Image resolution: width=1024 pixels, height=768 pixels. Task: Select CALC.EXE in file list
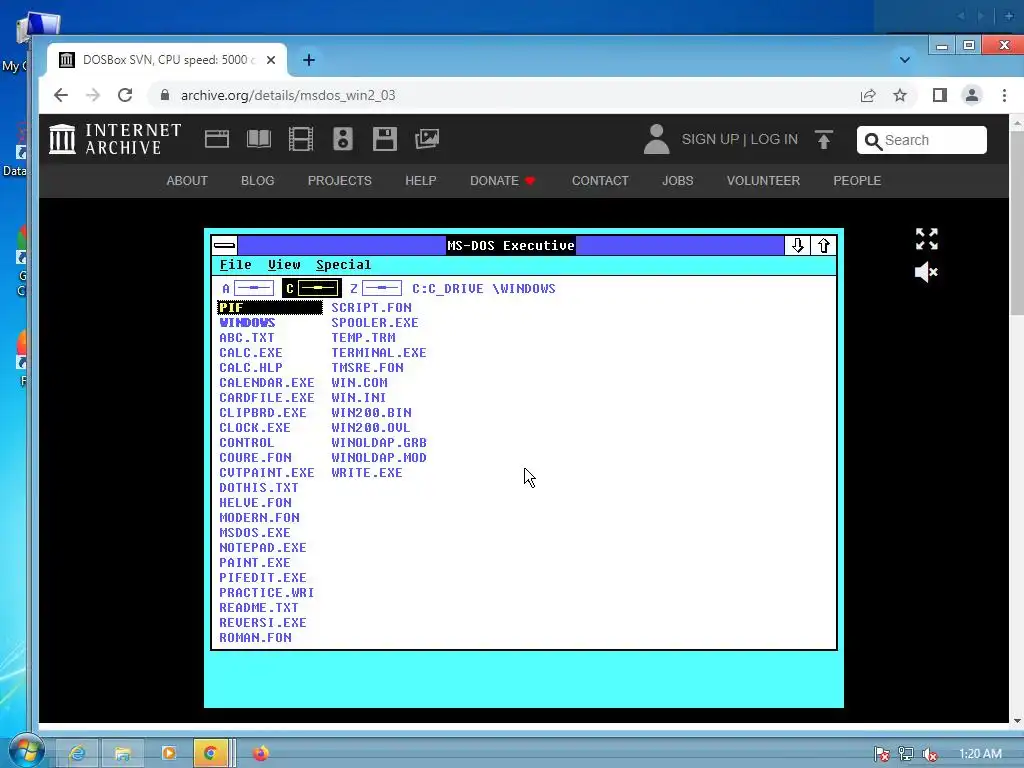pos(251,353)
